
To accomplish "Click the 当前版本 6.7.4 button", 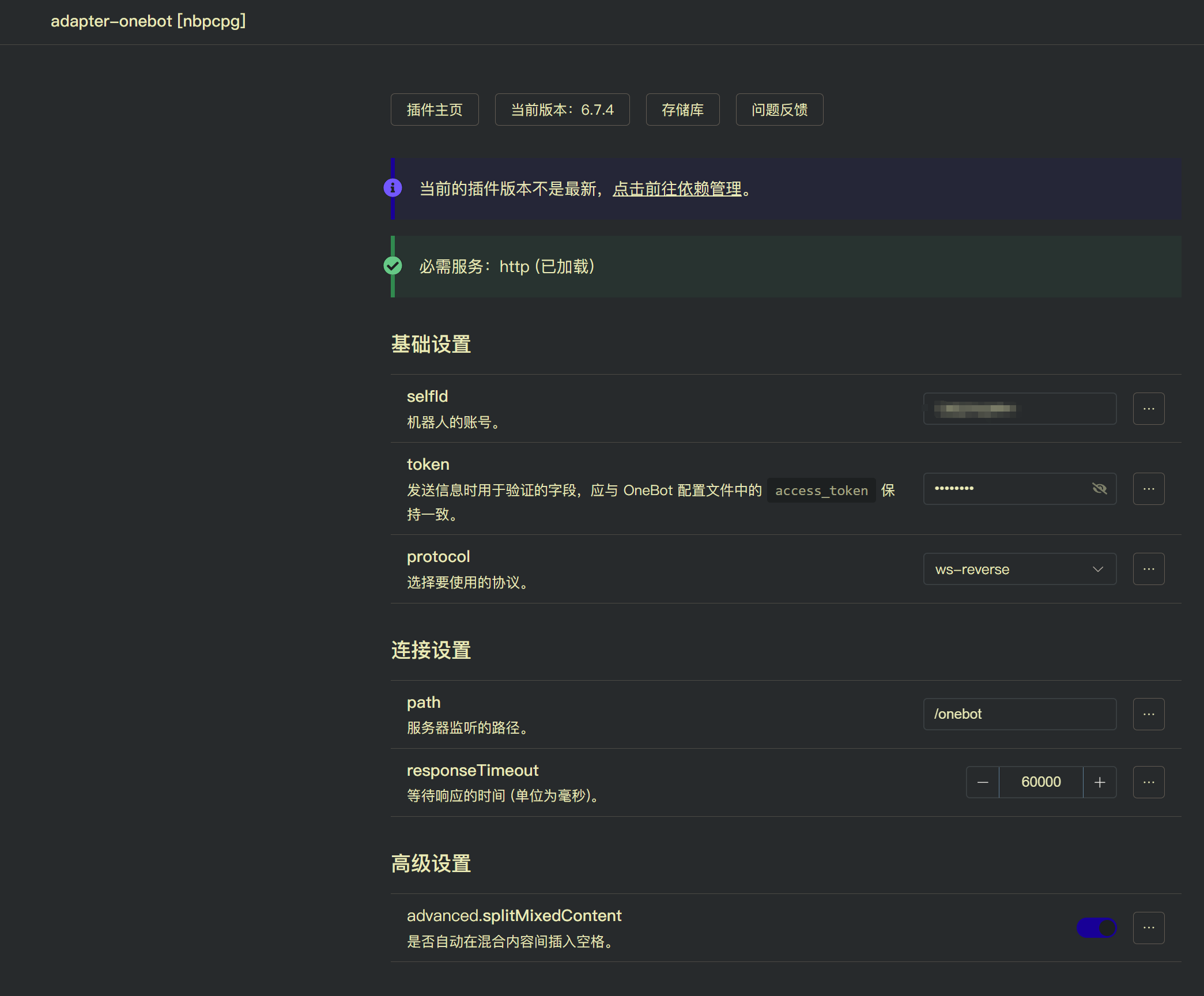I will click(562, 110).
